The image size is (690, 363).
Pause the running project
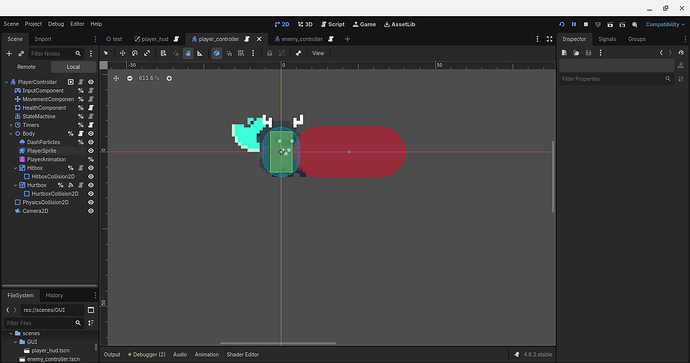coord(574,24)
